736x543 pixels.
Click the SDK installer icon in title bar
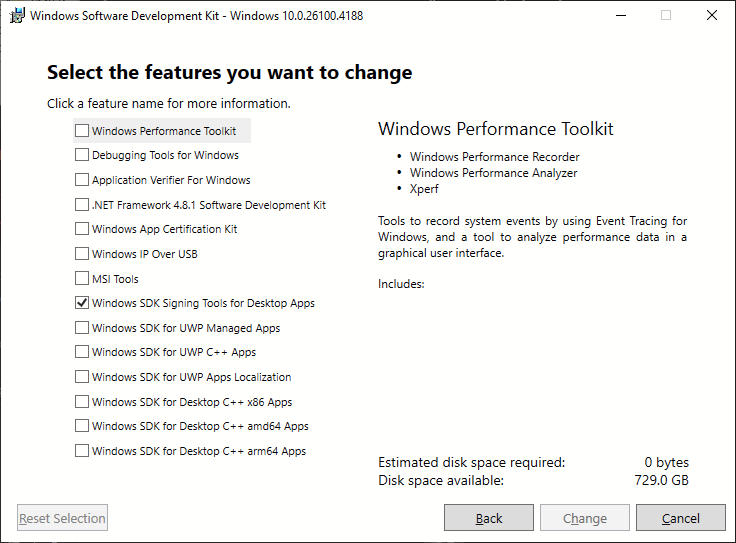[17, 15]
